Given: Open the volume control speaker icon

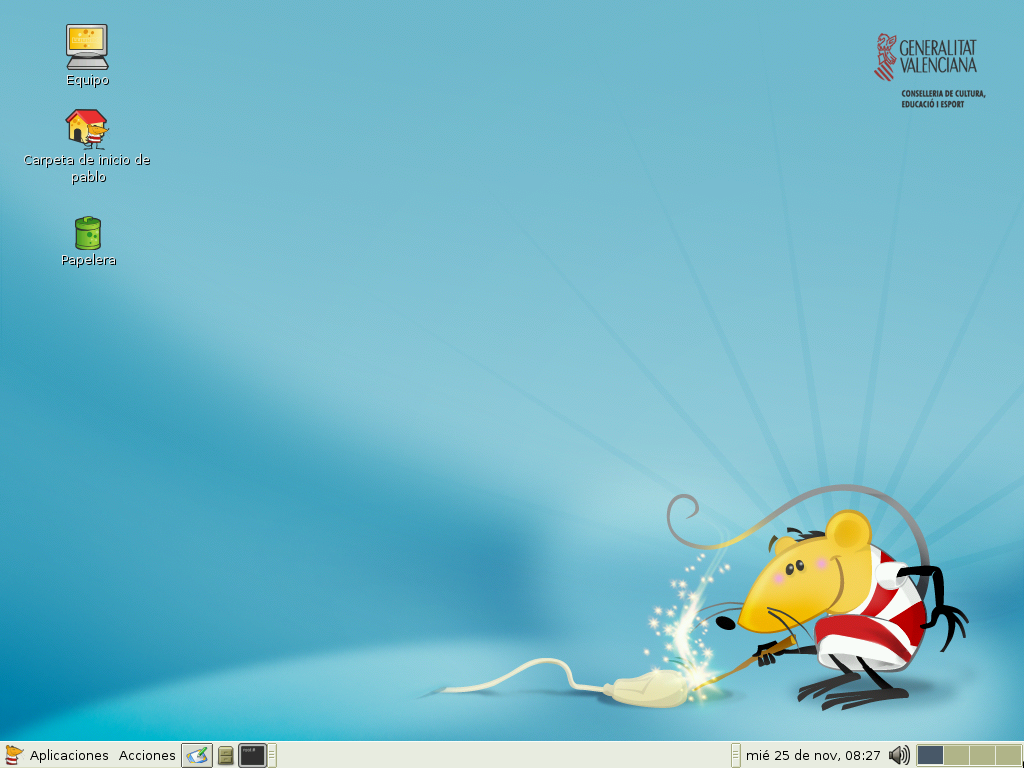Looking at the screenshot, I should coord(899,755).
